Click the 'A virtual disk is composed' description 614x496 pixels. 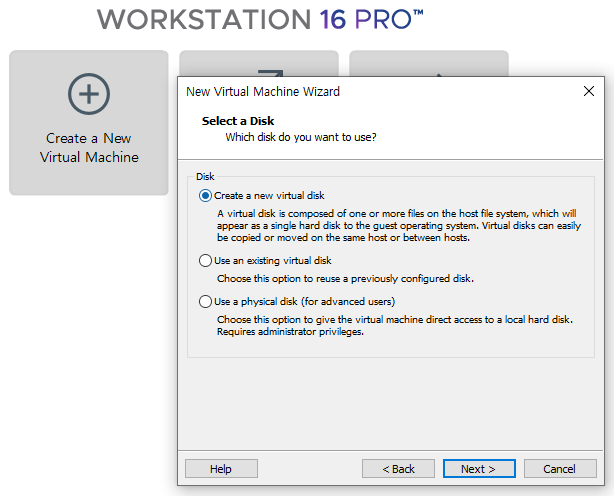coord(399,225)
